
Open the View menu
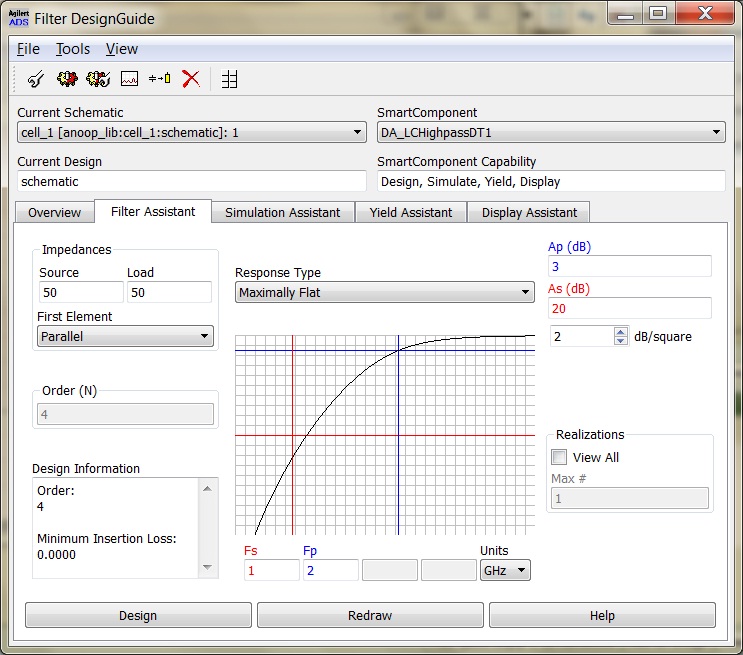(x=122, y=49)
